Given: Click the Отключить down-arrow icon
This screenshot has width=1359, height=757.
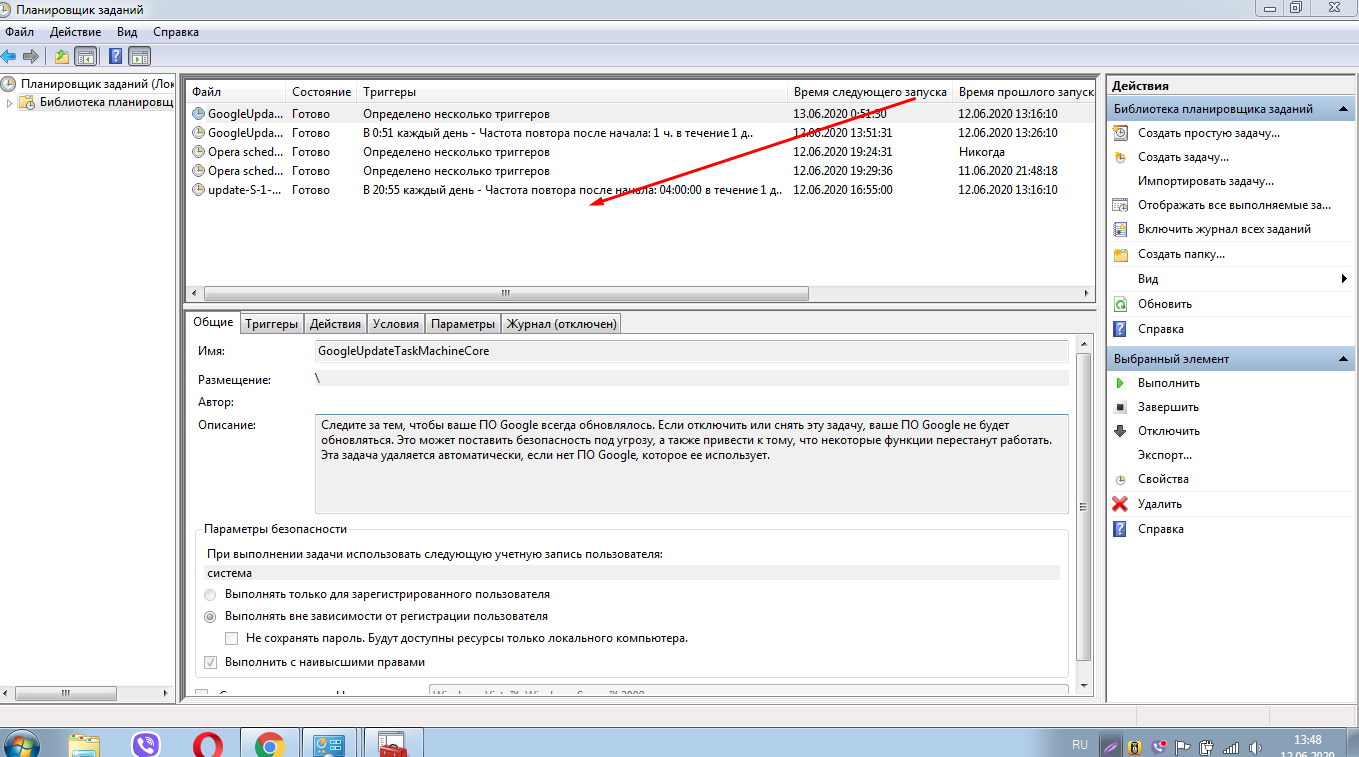Looking at the screenshot, I should click(x=1120, y=431).
